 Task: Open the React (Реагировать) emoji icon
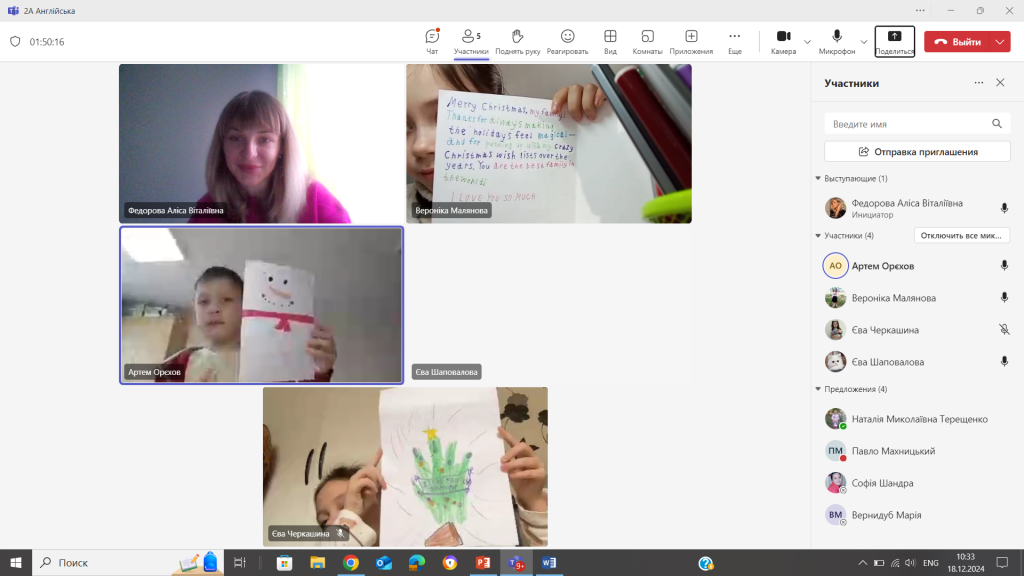[567, 37]
